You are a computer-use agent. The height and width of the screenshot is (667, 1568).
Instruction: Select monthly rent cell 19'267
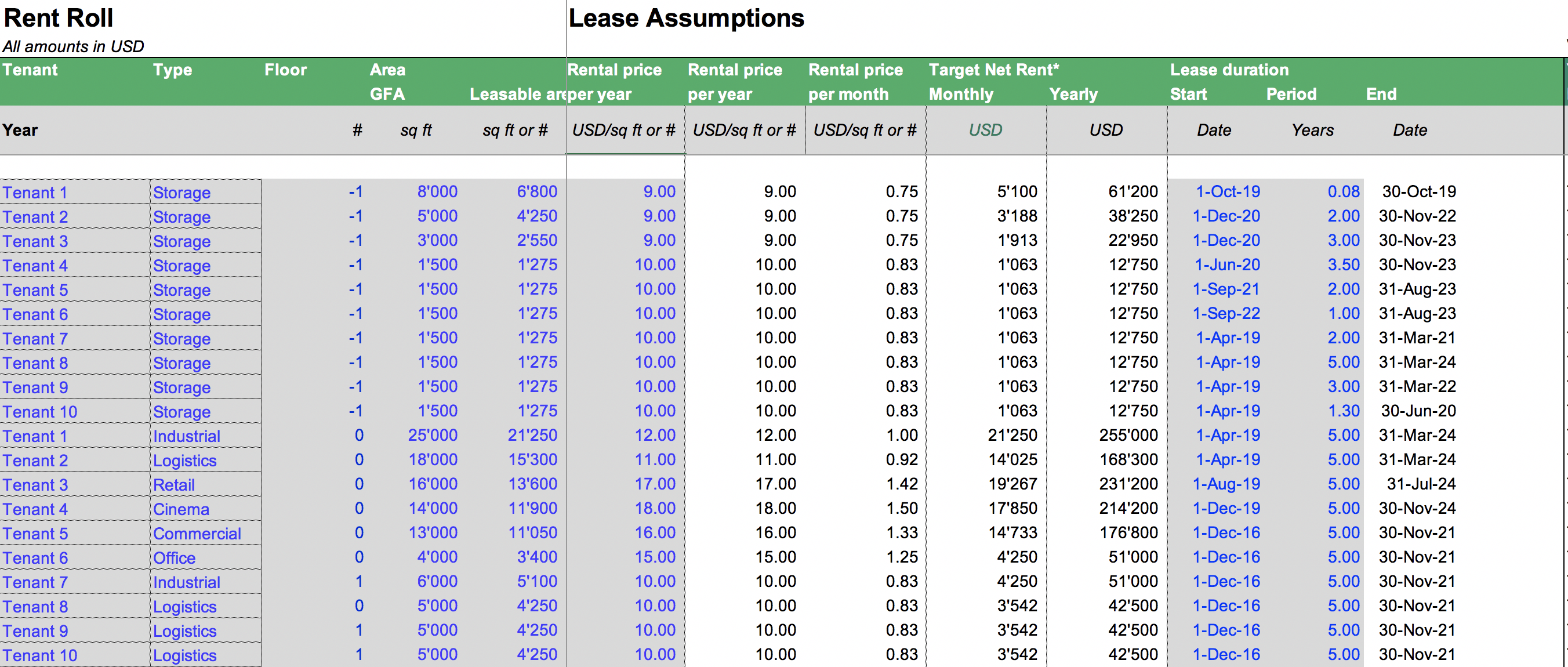[x=1013, y=484]
